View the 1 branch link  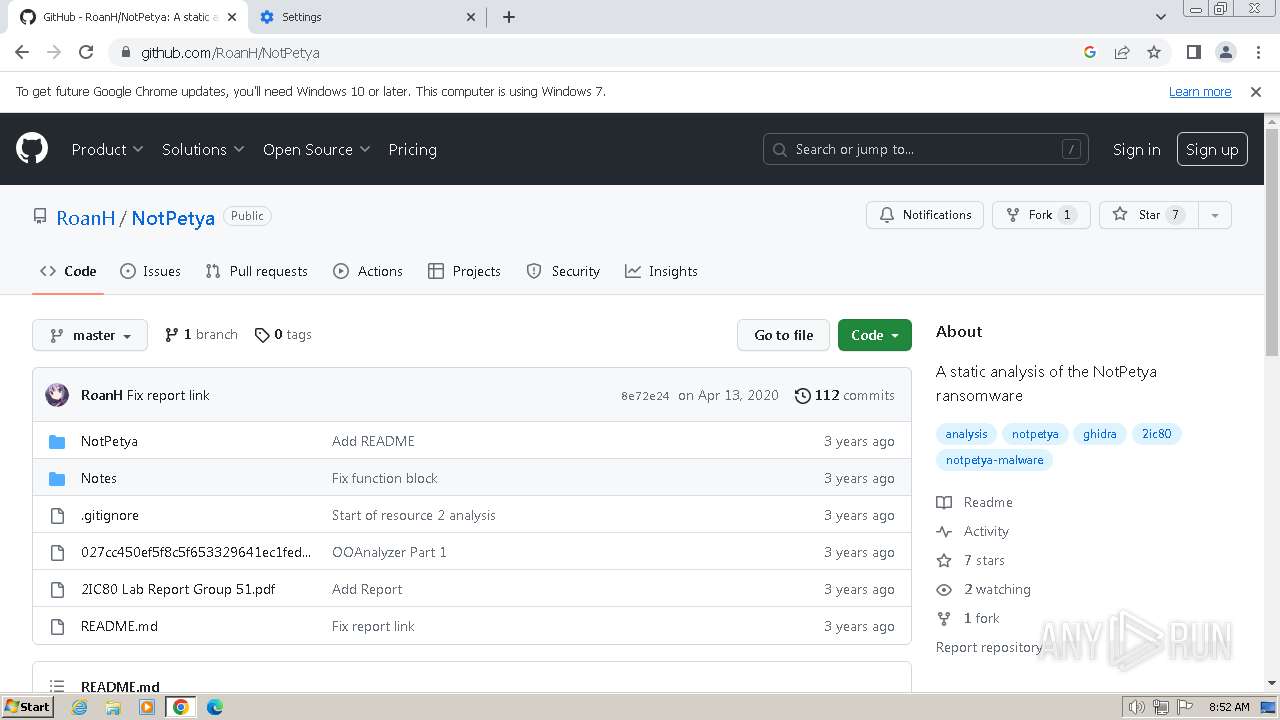click(x=201, y=335)
